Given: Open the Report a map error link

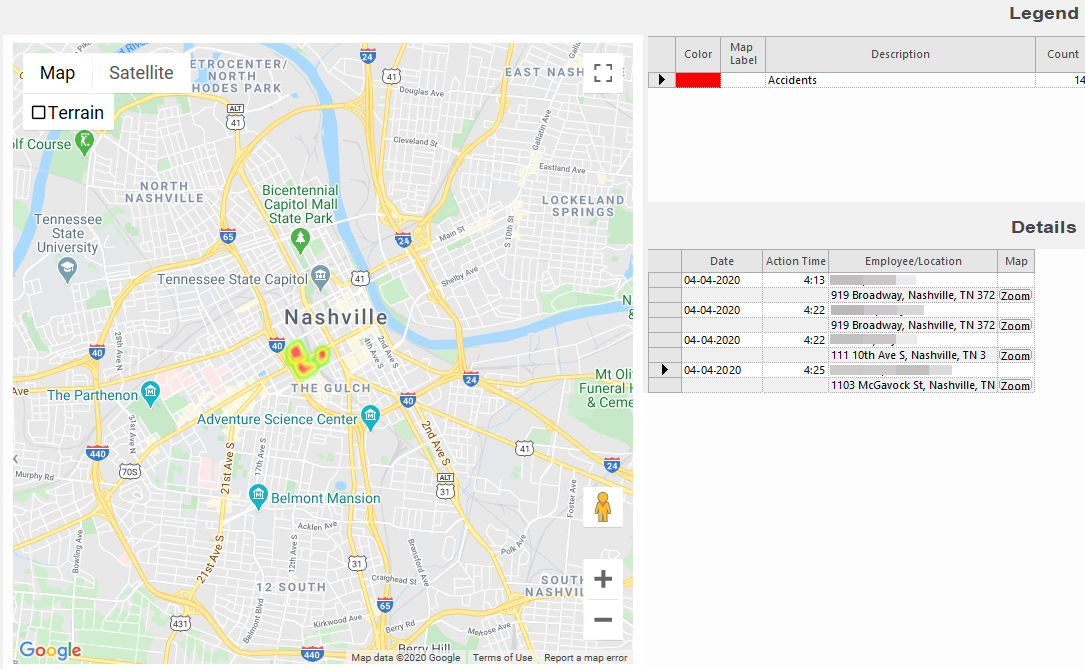Looking at the screenshot, I should point(586,658).
